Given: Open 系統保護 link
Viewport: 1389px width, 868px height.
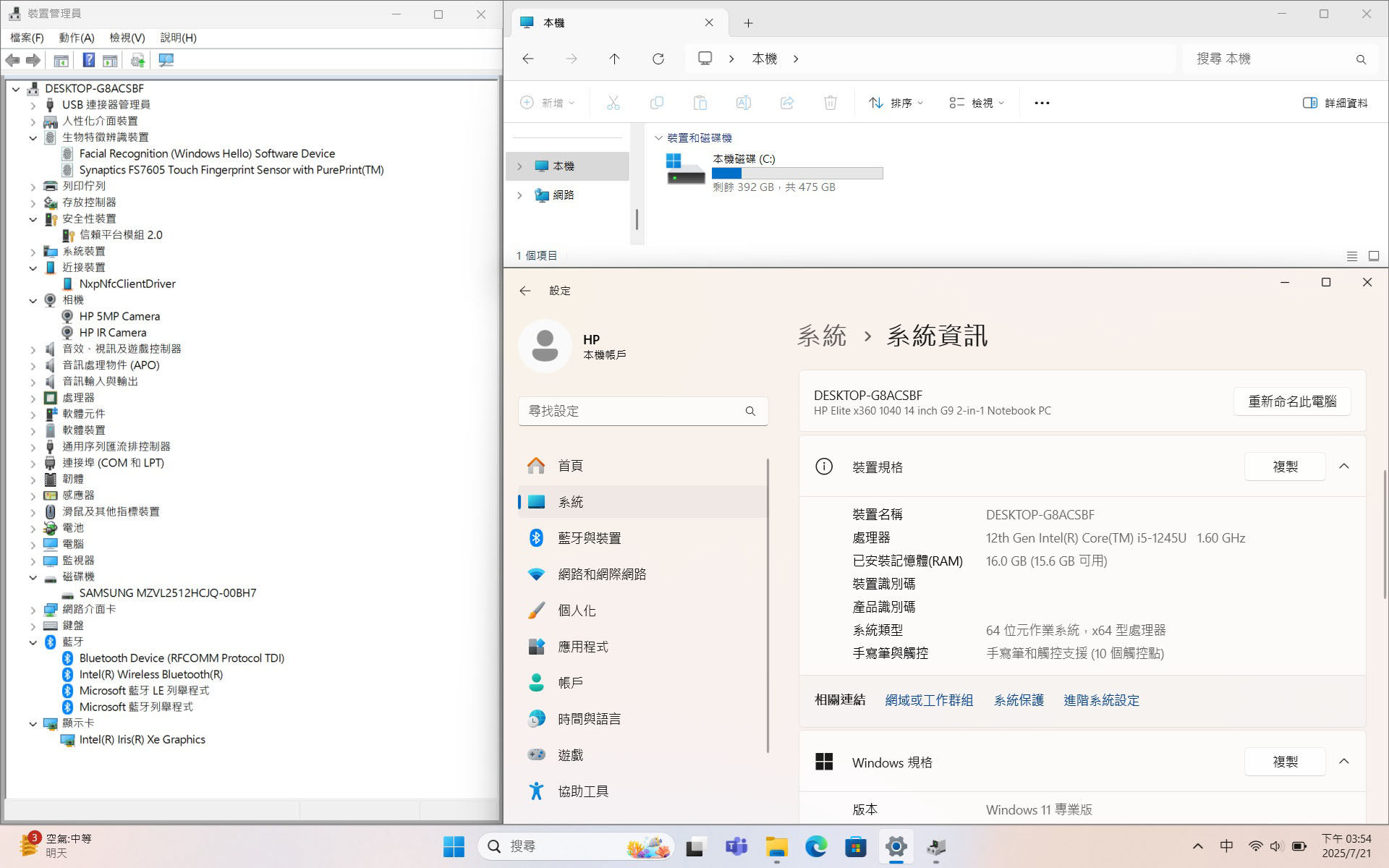Looking at the screenshot, I should [x=1019, y=700].
